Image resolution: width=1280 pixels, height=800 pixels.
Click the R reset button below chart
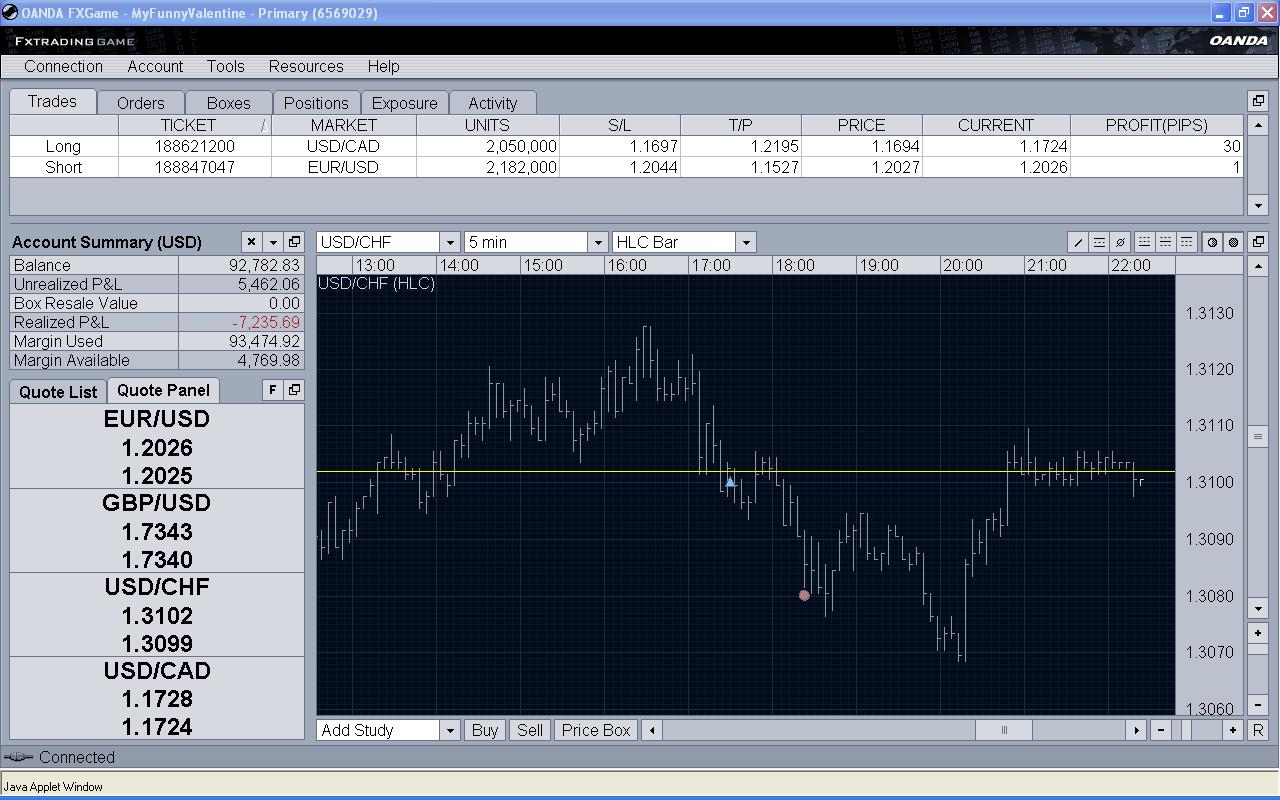point(1258,730)
